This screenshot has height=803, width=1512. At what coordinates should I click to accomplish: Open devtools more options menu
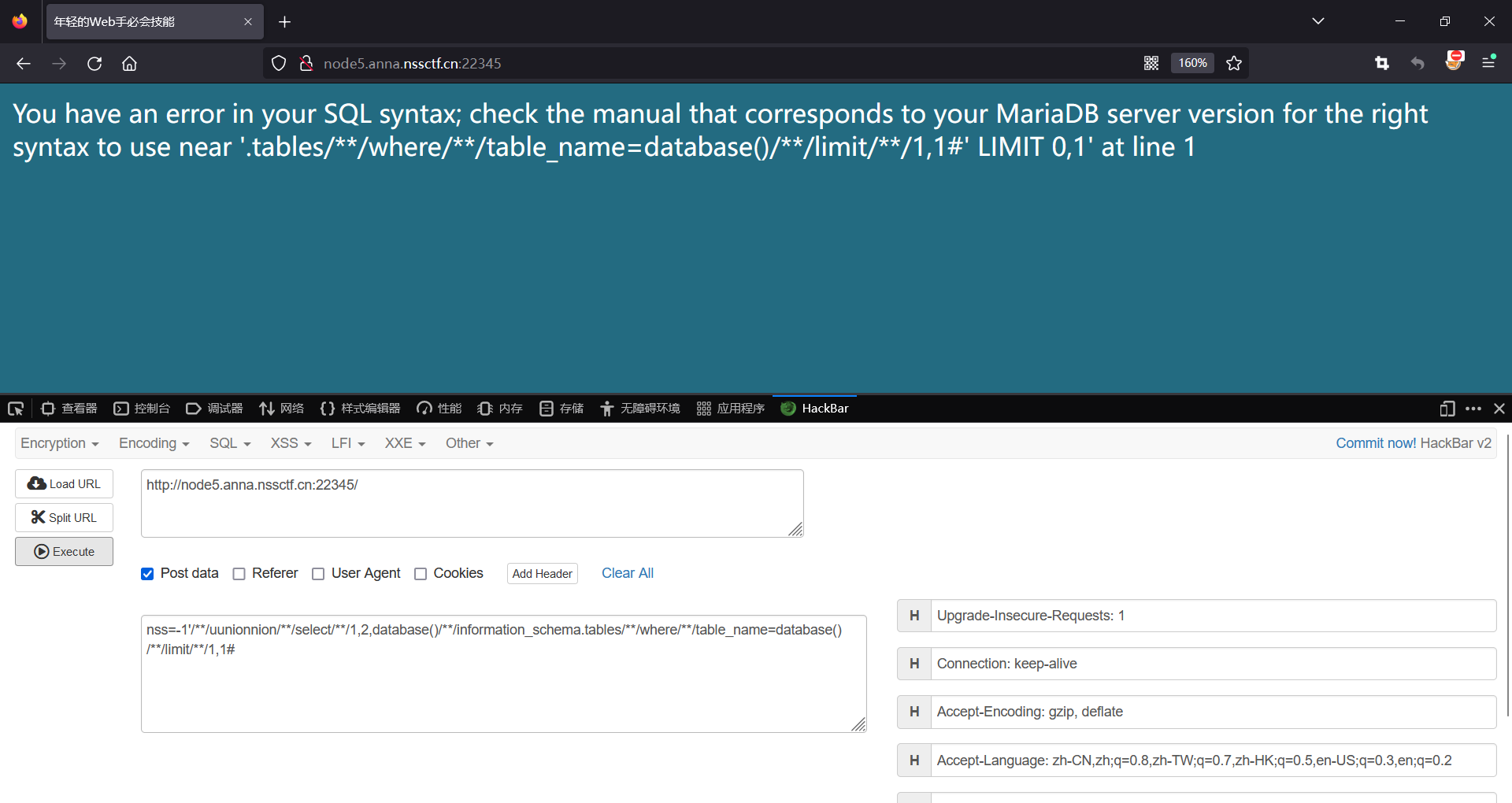pyautogui.click(x=1473, y=409)
